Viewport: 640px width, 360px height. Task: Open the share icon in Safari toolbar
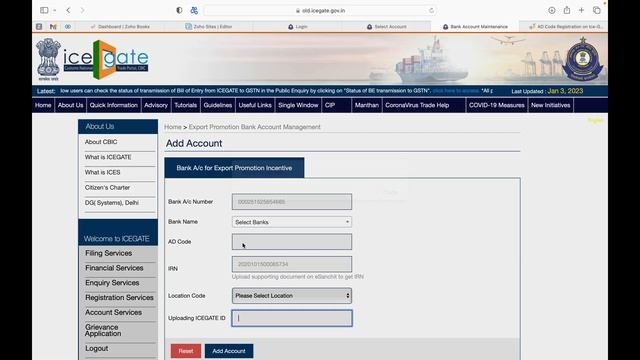[x=567, y=10]
